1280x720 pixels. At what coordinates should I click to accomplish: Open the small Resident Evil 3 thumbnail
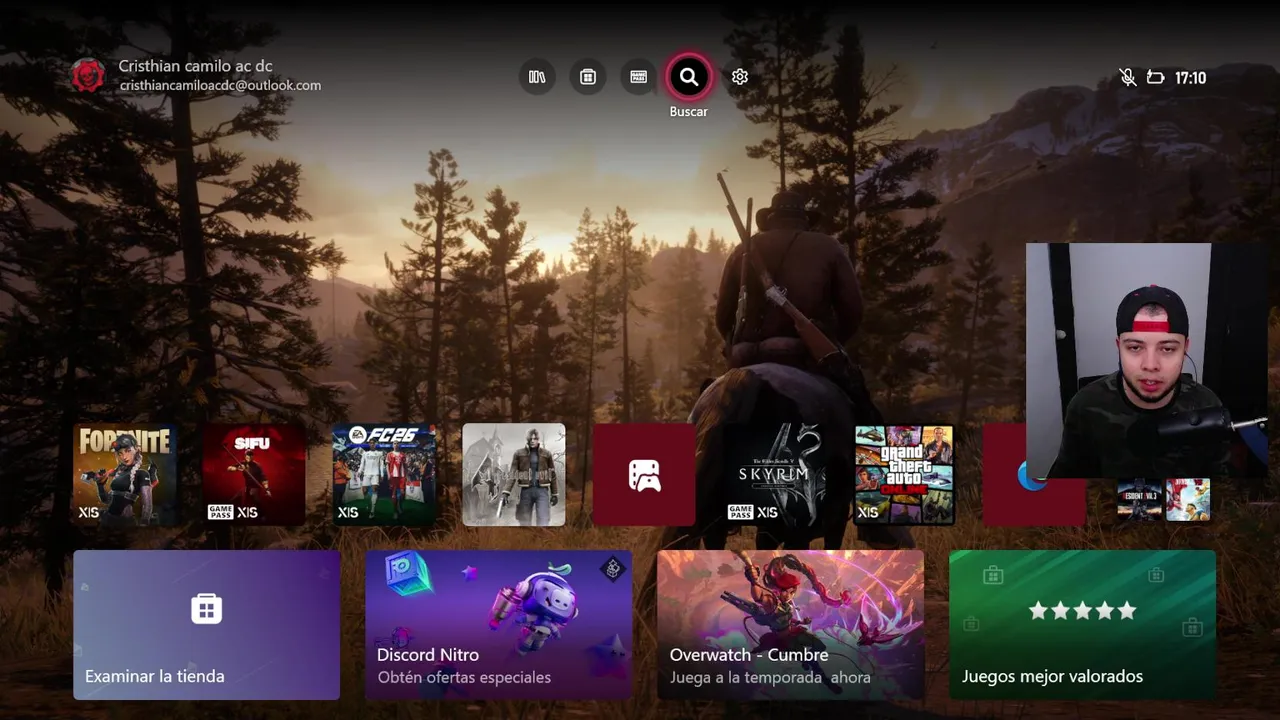pyautogui.click(x=1139, y=499)
